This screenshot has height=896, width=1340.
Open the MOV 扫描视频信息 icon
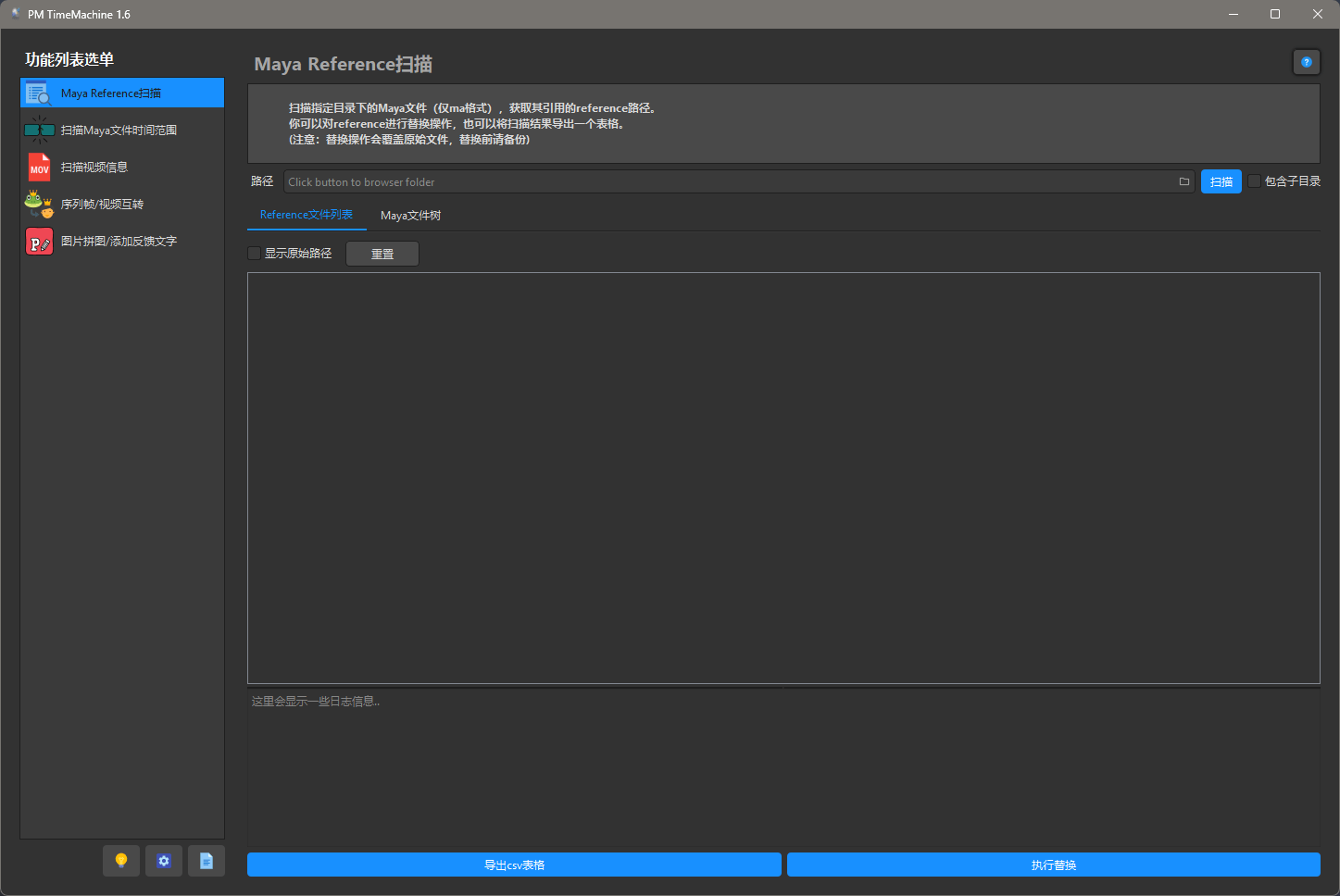pyautogui.click(x=39, y=168)
